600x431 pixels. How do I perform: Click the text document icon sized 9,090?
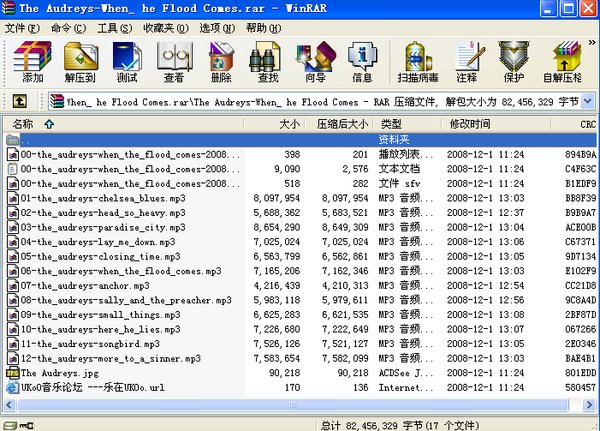pos(13,169)
